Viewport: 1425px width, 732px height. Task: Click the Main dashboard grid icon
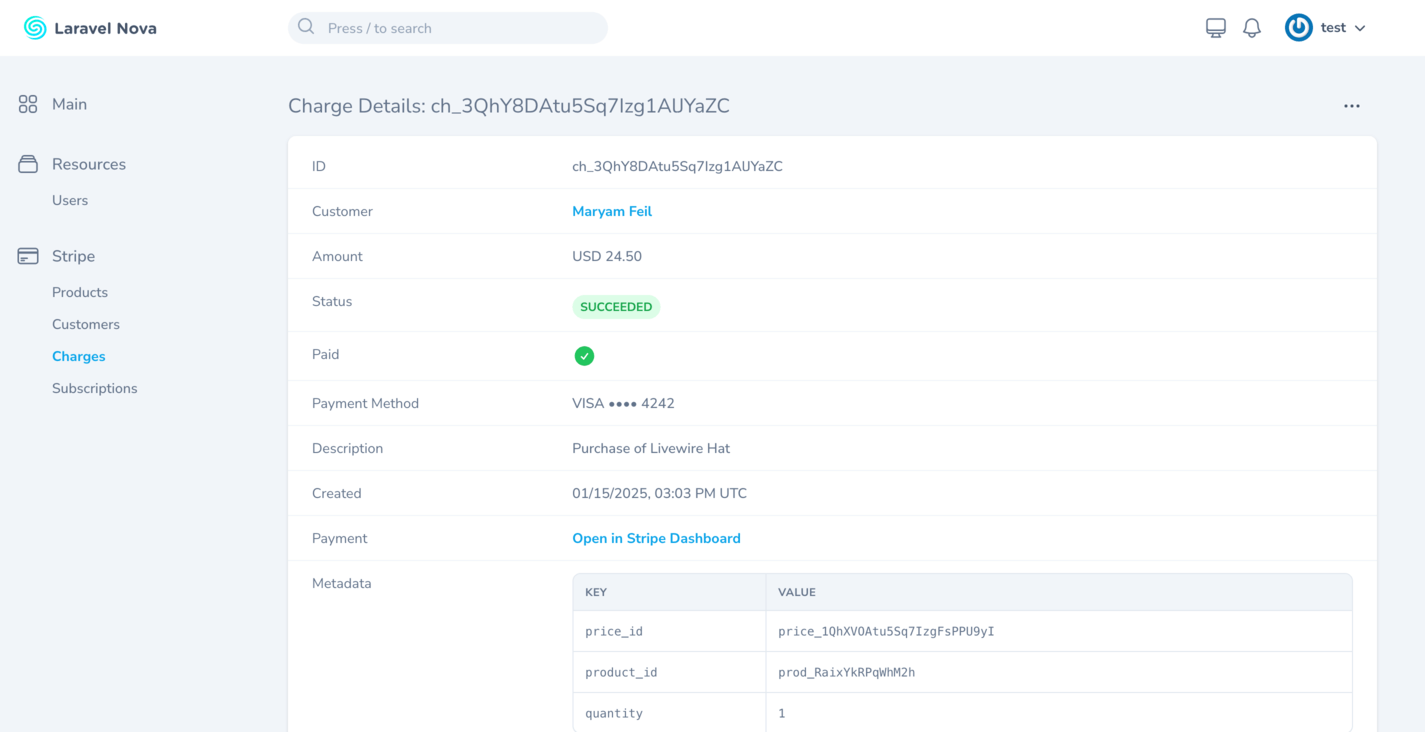tap(28, 104)
